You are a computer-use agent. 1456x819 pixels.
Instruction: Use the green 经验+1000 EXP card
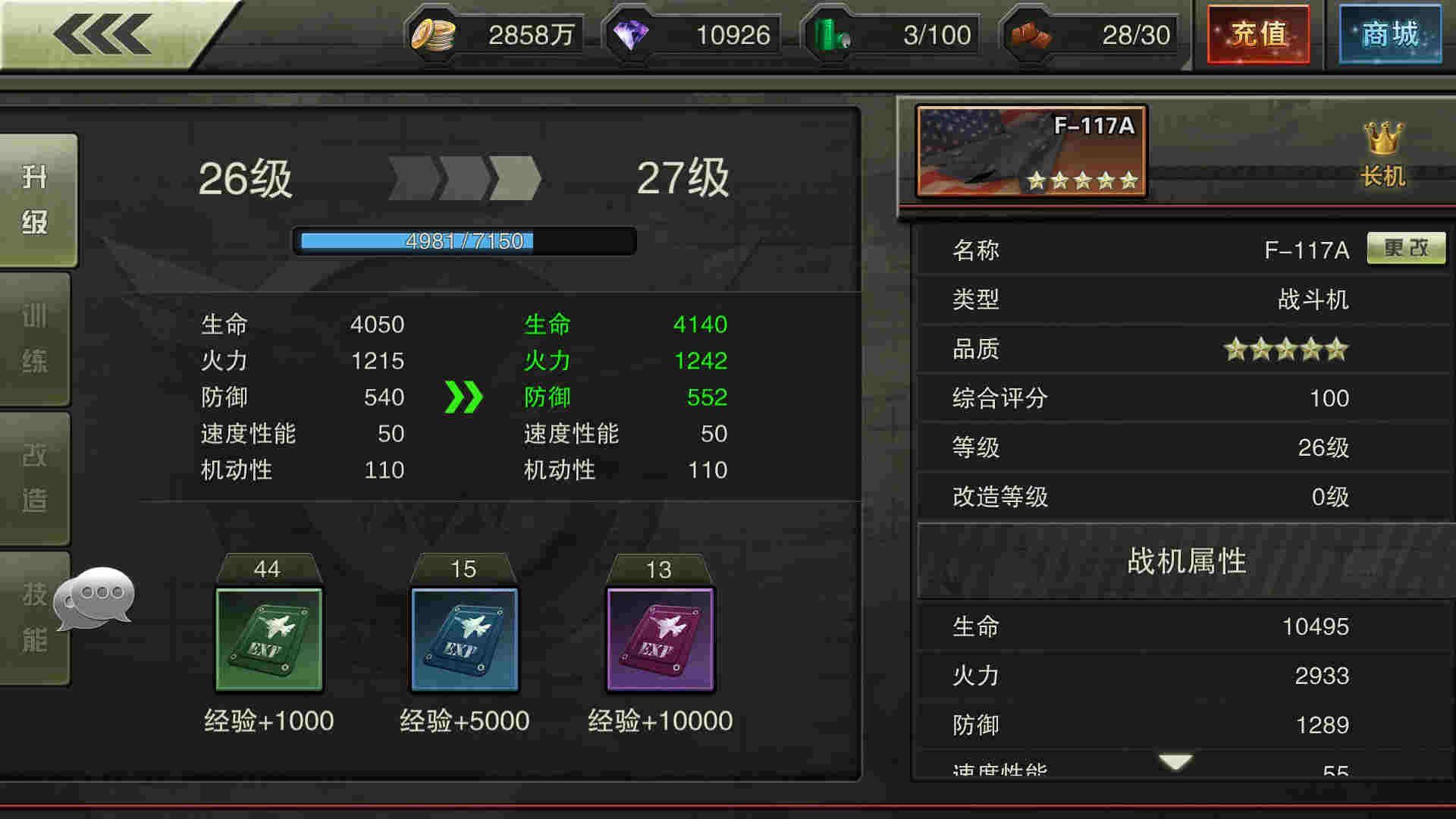(269, 639)
